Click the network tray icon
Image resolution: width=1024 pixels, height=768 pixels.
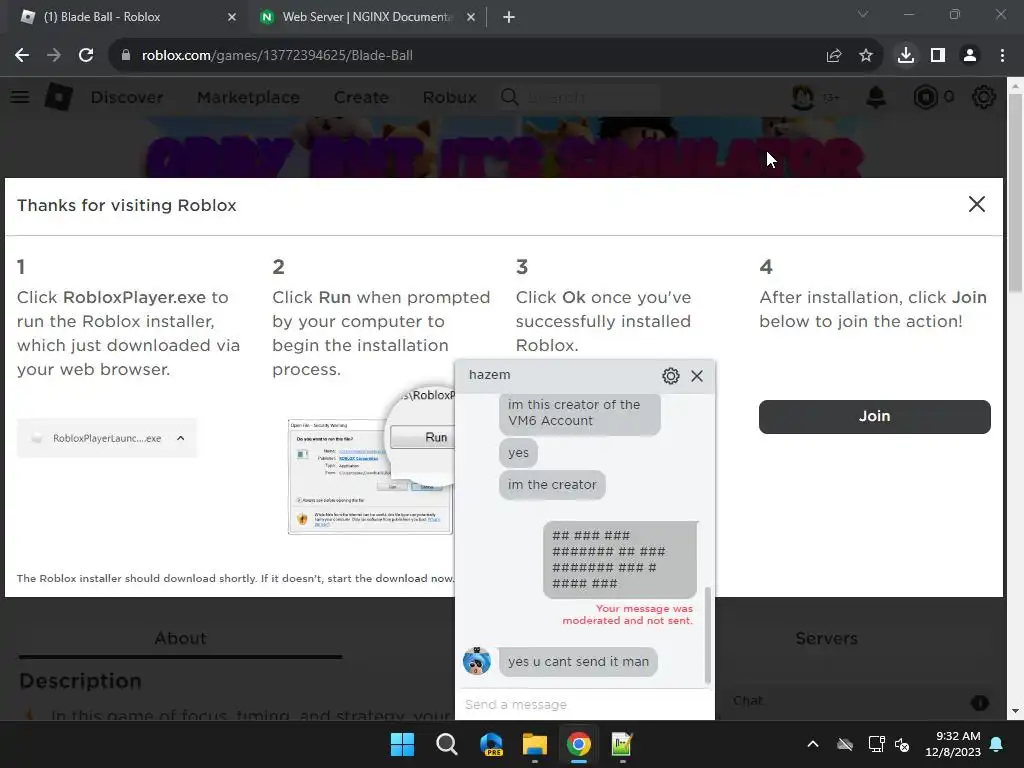[876, 744]
